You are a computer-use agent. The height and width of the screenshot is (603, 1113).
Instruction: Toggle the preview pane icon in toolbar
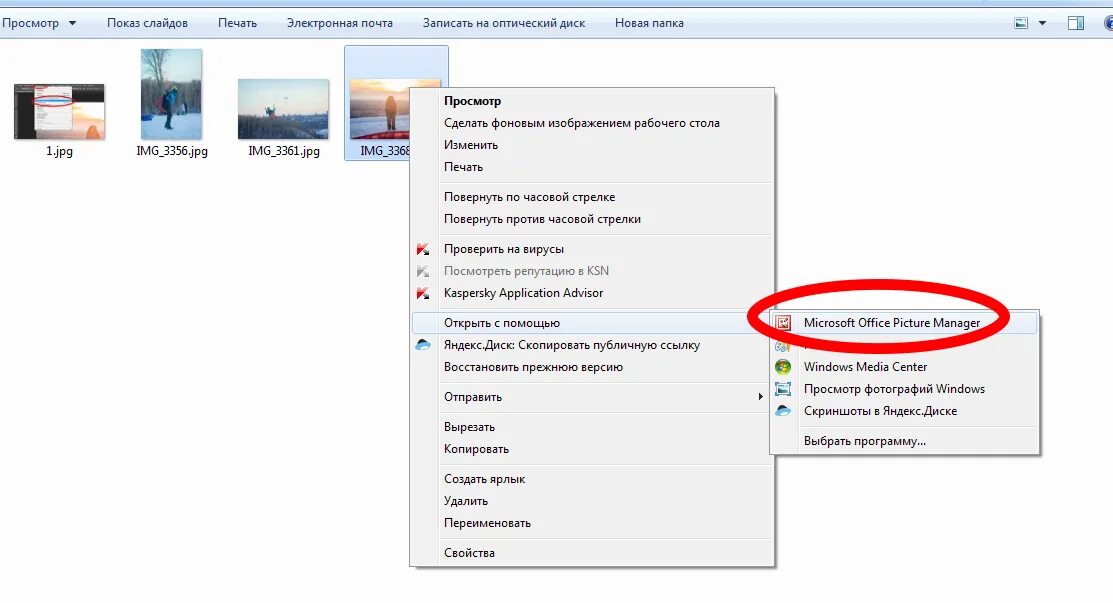[x=1075, y=23]
